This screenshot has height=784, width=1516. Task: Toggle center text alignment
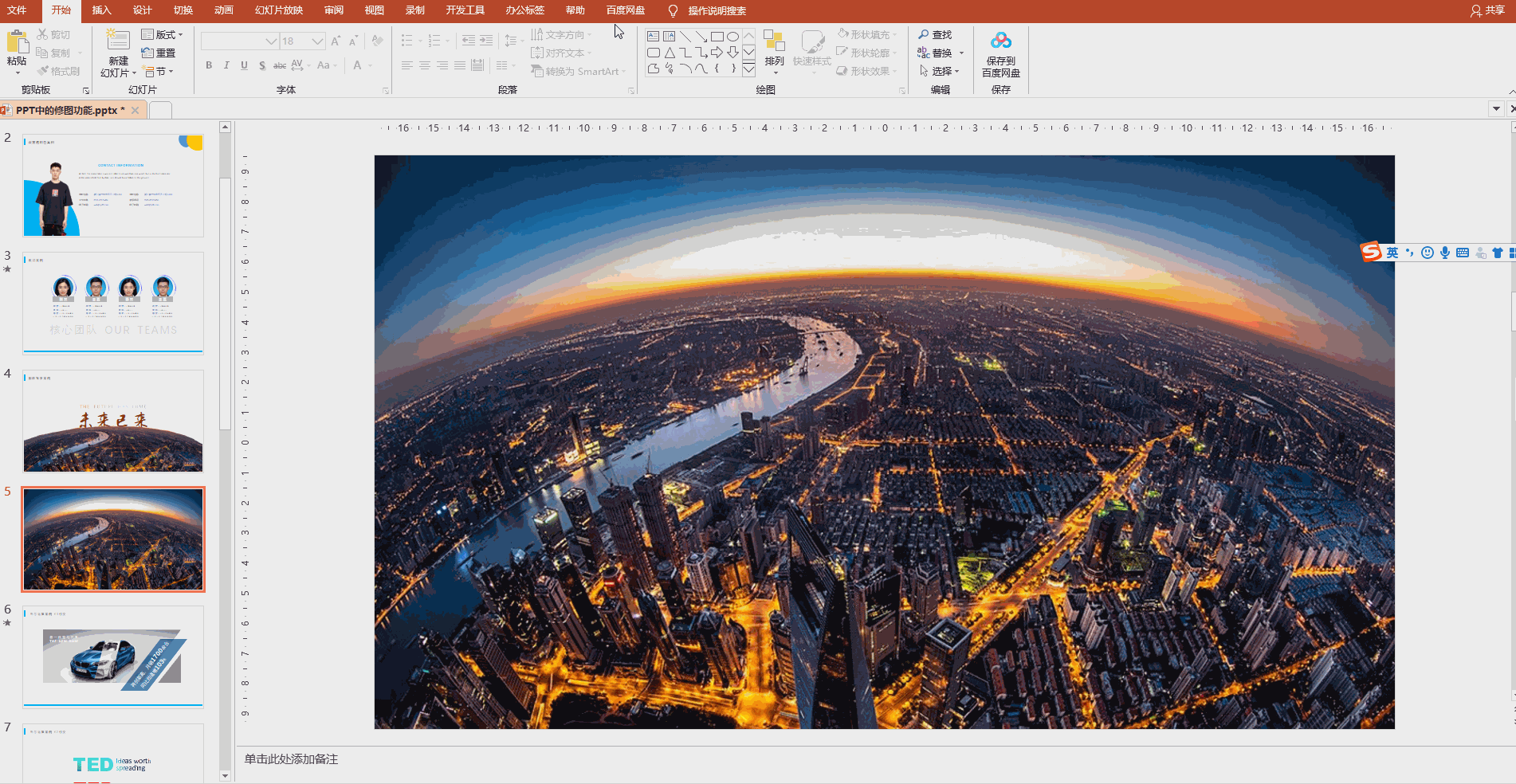tap(425, 65)
